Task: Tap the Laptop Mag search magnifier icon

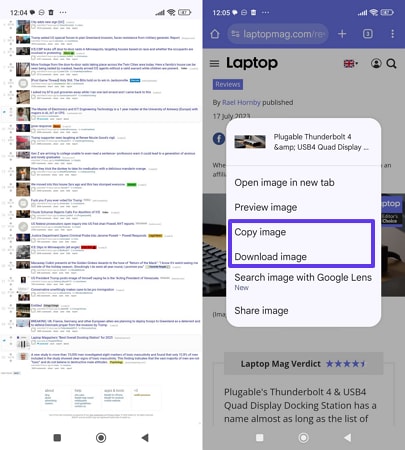Action: (392, 63)
